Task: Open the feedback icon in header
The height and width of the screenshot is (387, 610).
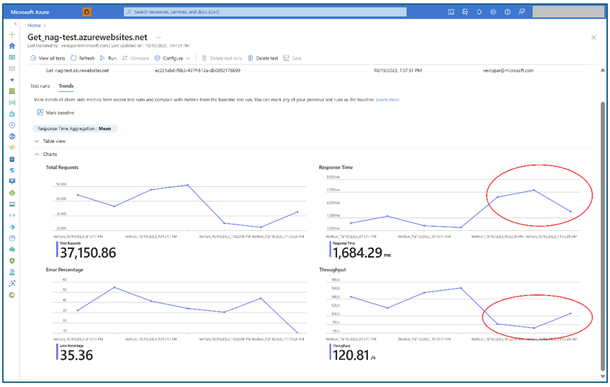Action: coord(522,12)
